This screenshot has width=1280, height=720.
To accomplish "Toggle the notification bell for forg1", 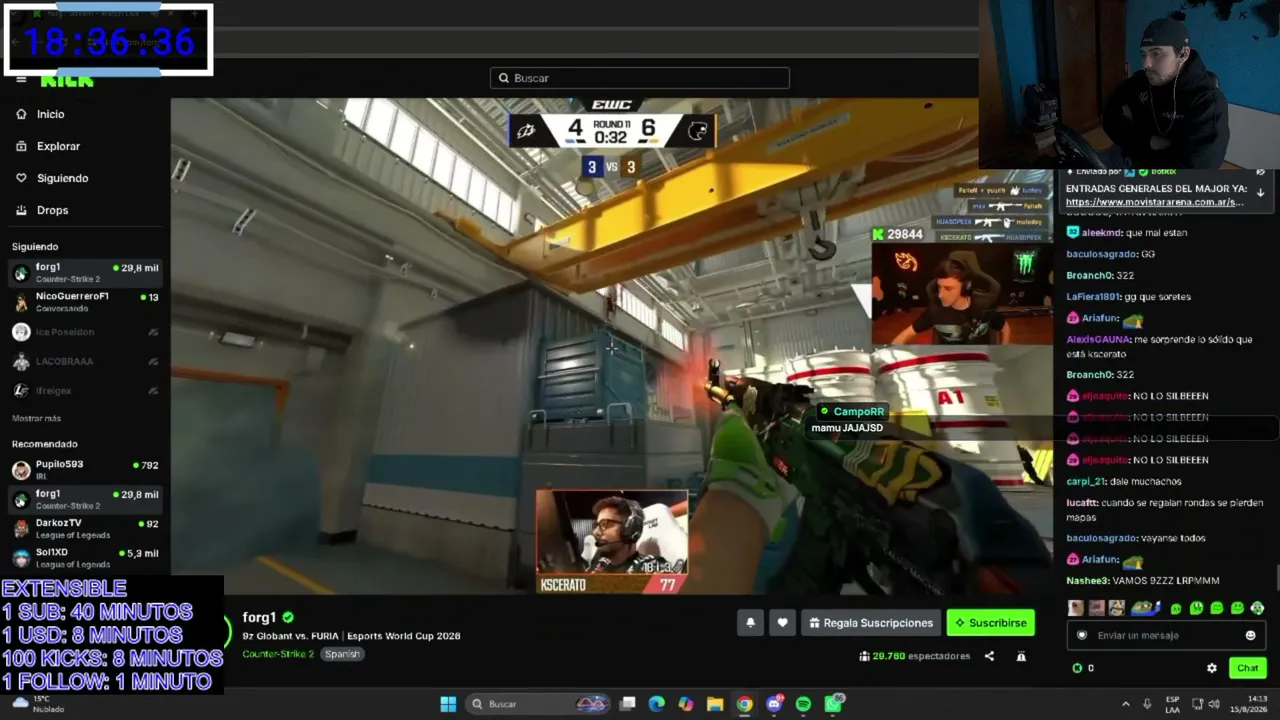I will click(x=750, y=623).
